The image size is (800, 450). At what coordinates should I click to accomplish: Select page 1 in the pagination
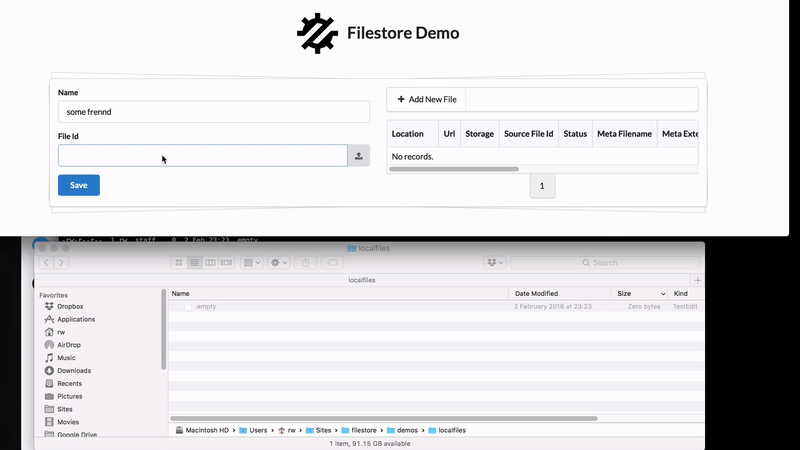(542, 186)
